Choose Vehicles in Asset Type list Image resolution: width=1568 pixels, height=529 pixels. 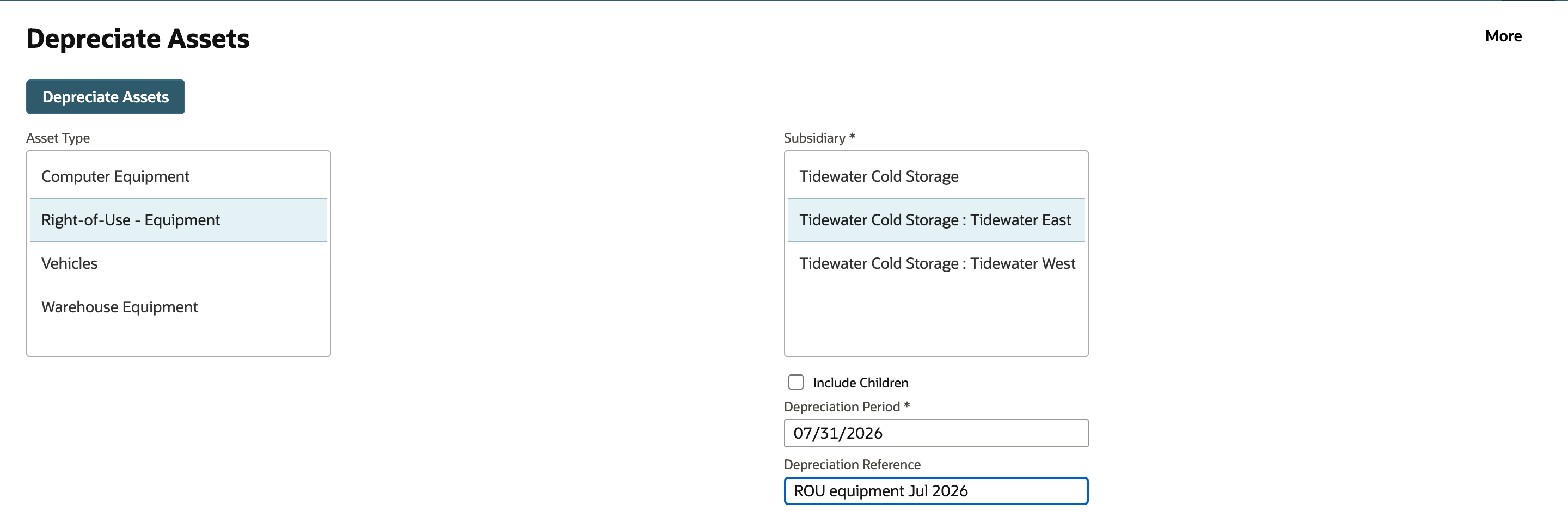pyautogui.click(x=179, y=263)
